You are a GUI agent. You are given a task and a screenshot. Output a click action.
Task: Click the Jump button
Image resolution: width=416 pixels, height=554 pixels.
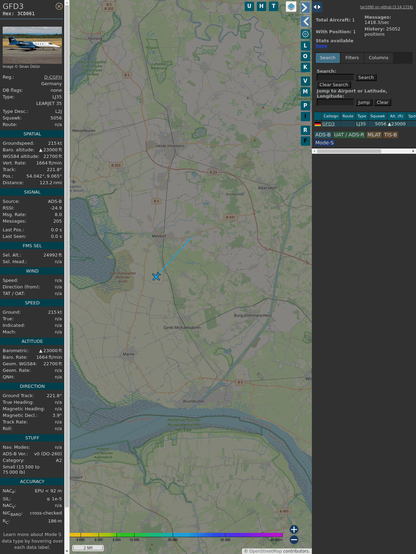coord(364,102)
